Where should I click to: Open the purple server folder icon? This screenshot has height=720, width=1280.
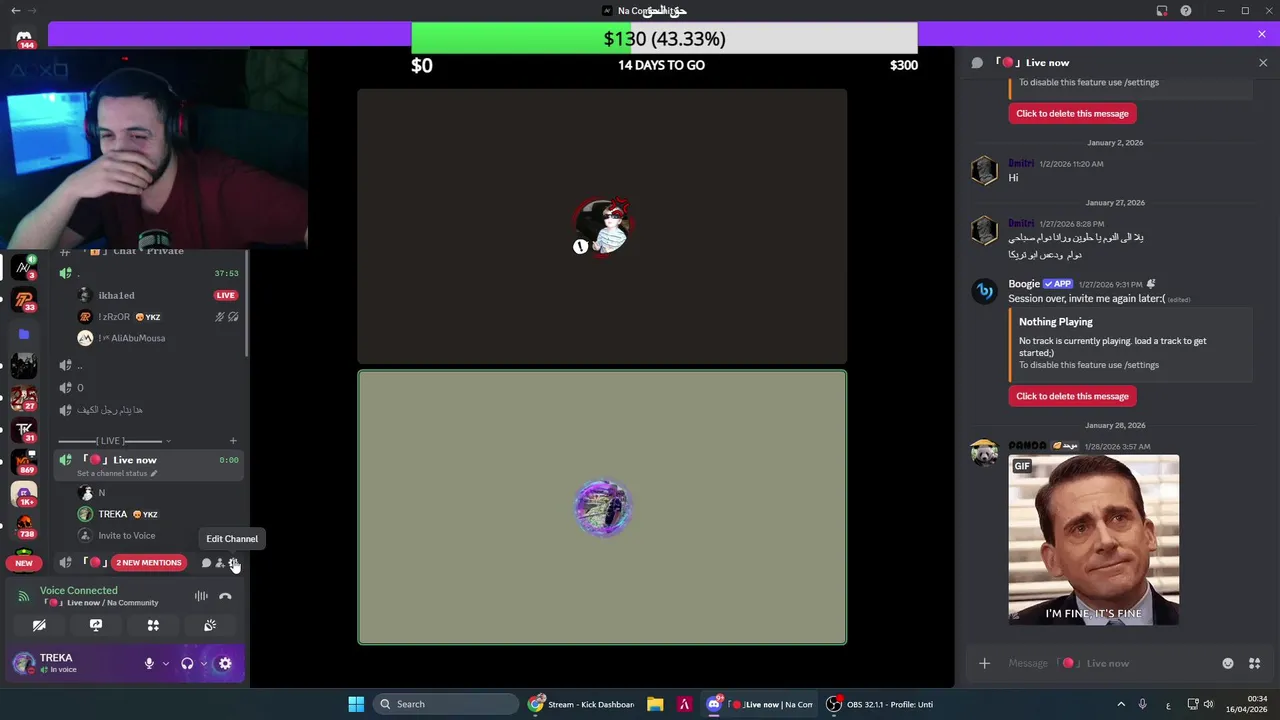(x=24, y=334)
